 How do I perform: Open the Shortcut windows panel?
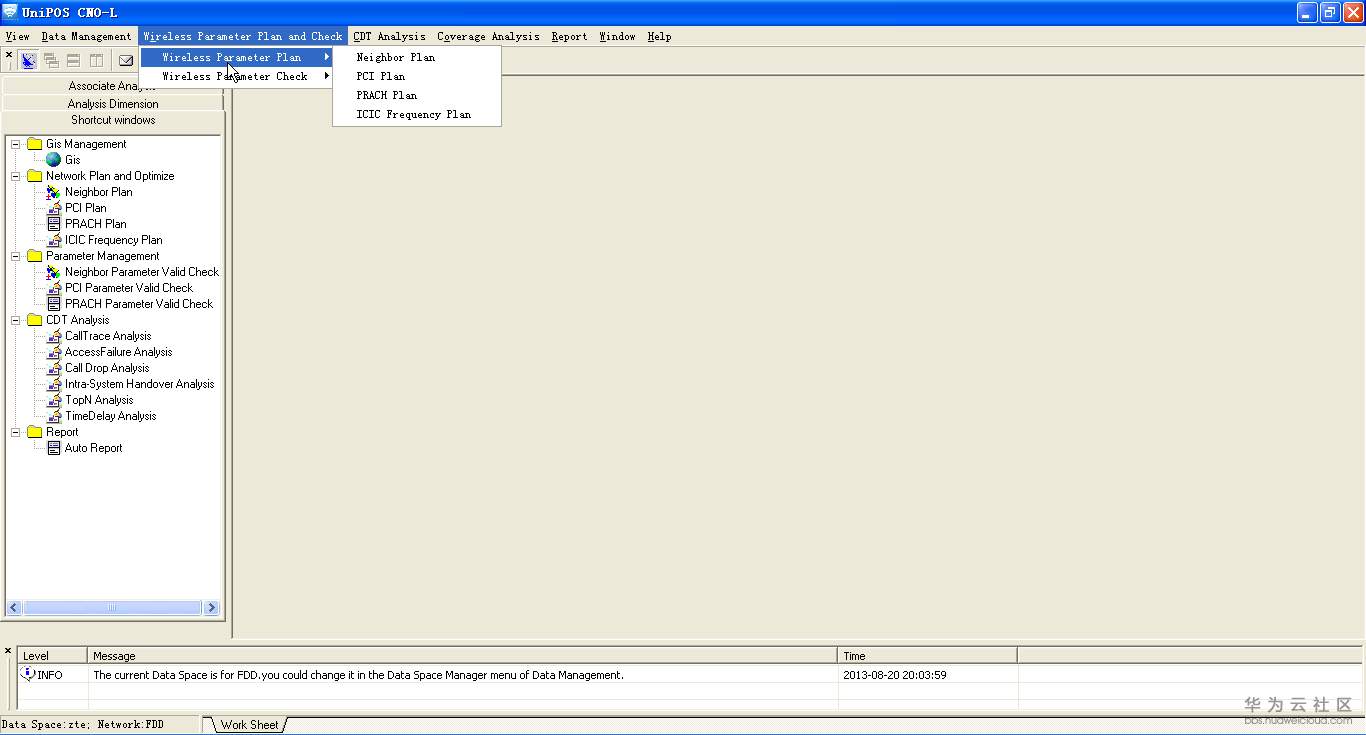point(113,120)
